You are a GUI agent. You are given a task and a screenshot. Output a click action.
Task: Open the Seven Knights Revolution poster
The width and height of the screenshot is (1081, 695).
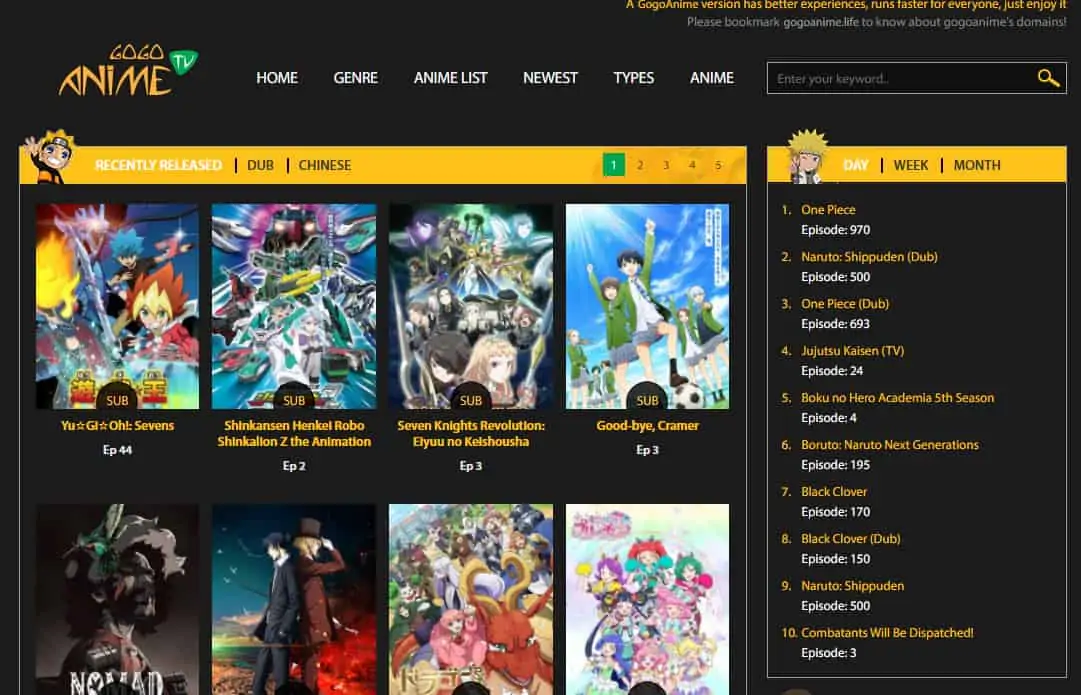point(471,306)
